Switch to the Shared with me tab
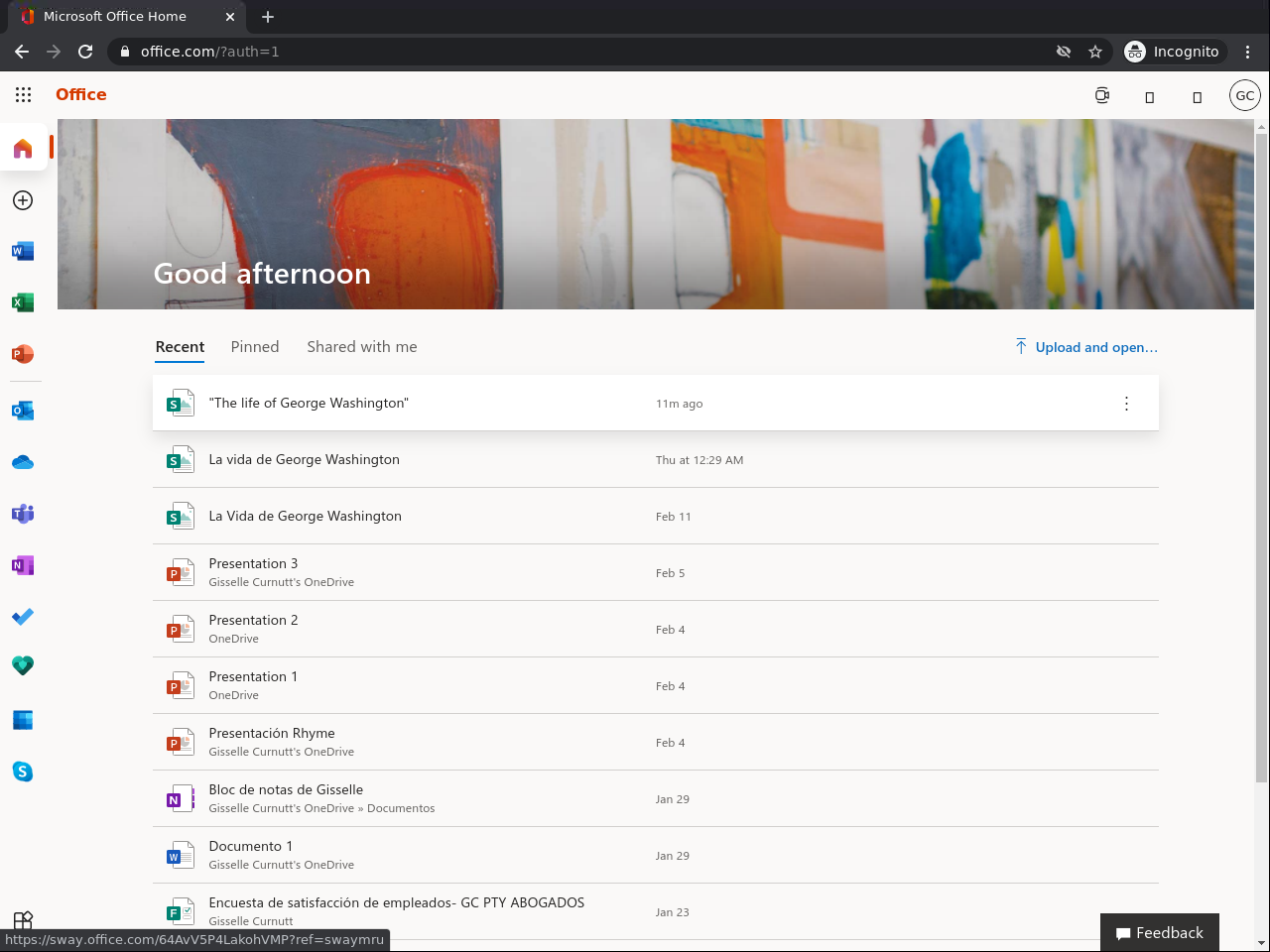1270x952 pixels. tap(362, 347)
